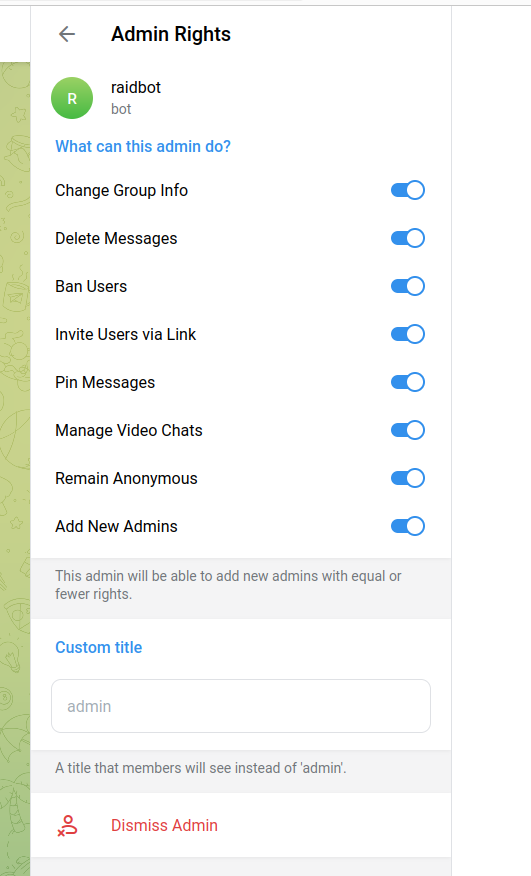
Task: Click the raidbot name text
Action: pyautogui.click(x=136, y=88)
